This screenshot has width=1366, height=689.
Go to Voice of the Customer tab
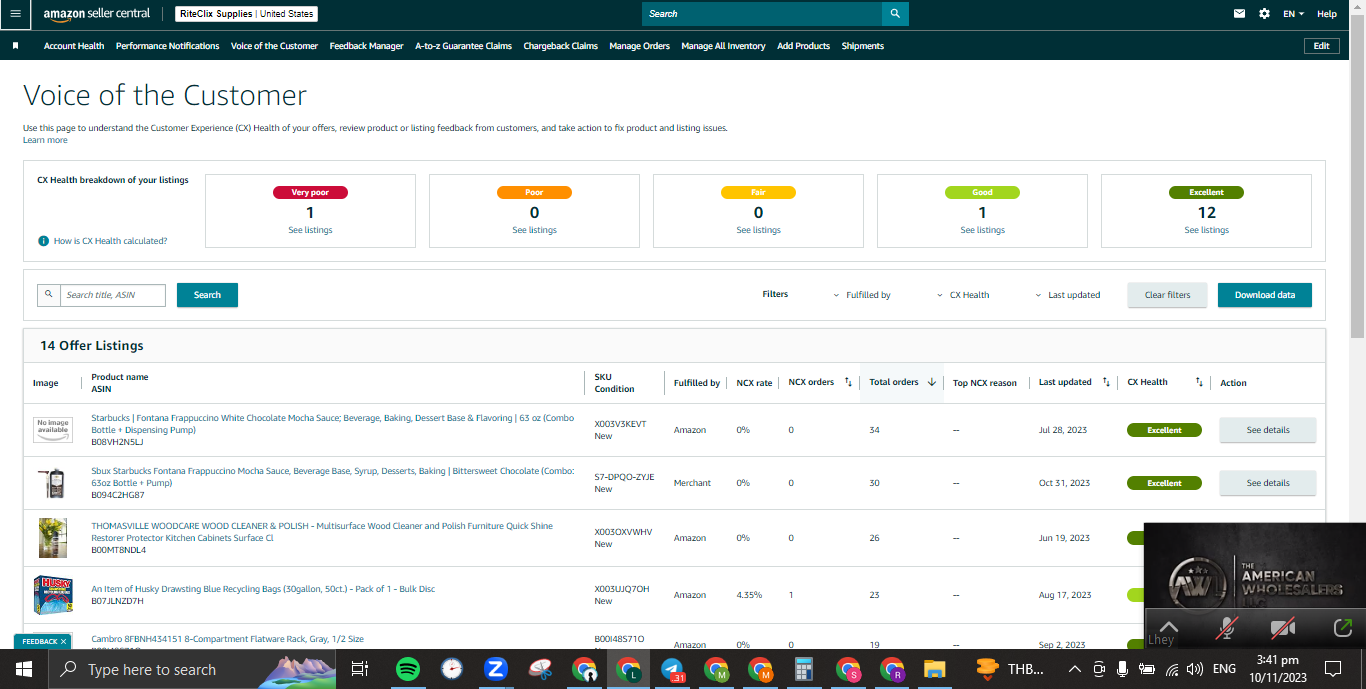pos(274,46)
